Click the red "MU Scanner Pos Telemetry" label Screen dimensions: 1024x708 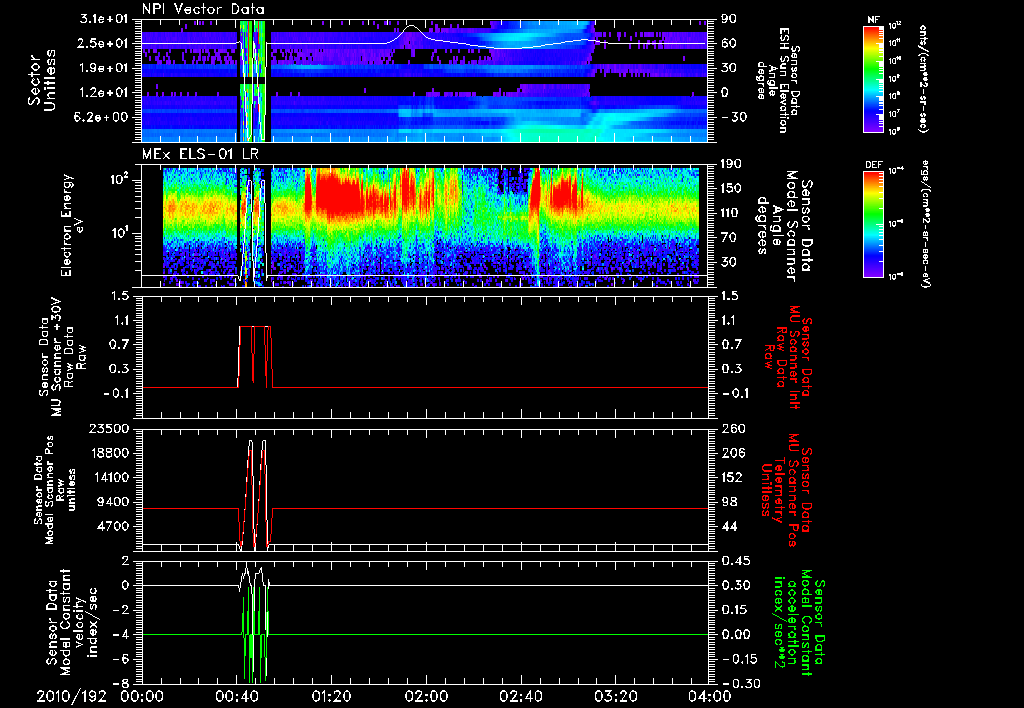tap(787, 490)
